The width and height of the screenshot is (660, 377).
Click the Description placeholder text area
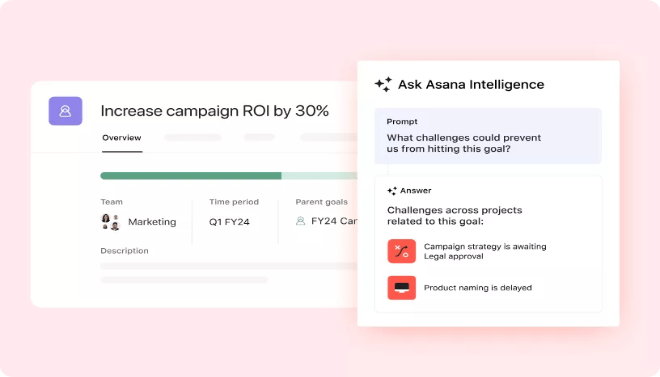[229, 273]
